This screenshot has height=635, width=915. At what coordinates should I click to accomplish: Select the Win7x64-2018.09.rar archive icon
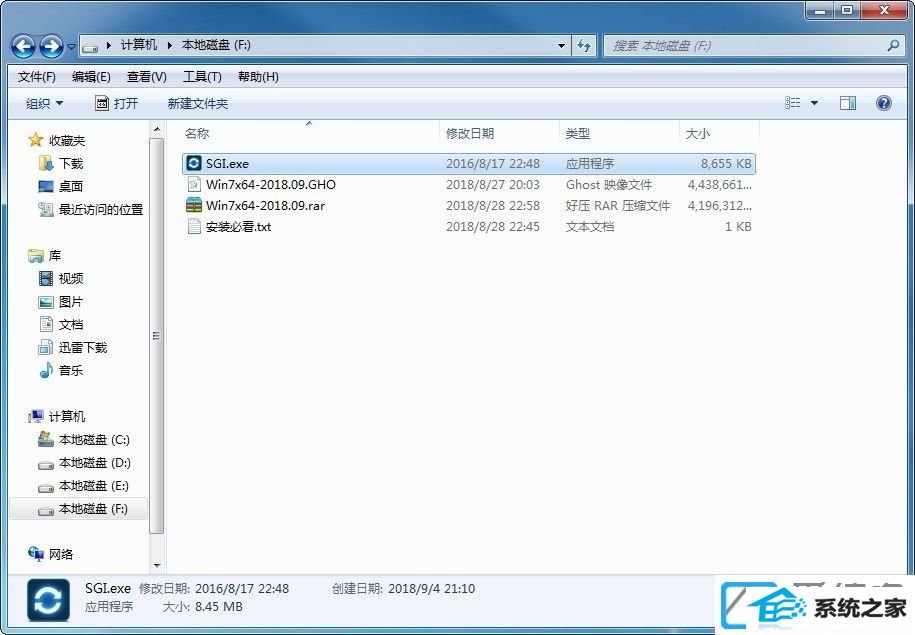coord(193,205)
